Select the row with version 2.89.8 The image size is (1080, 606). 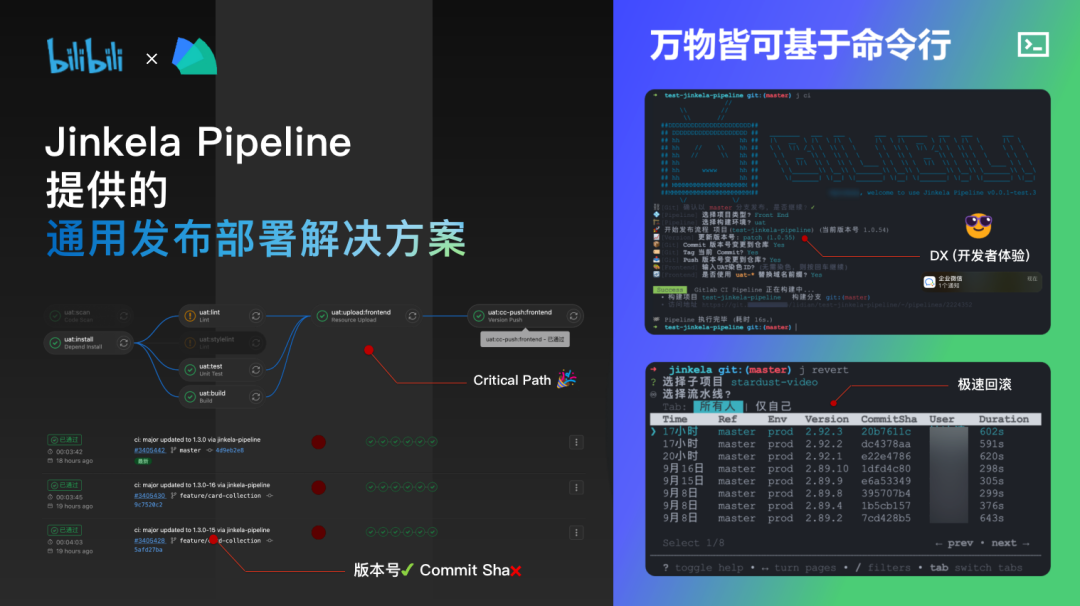(846, 494)
